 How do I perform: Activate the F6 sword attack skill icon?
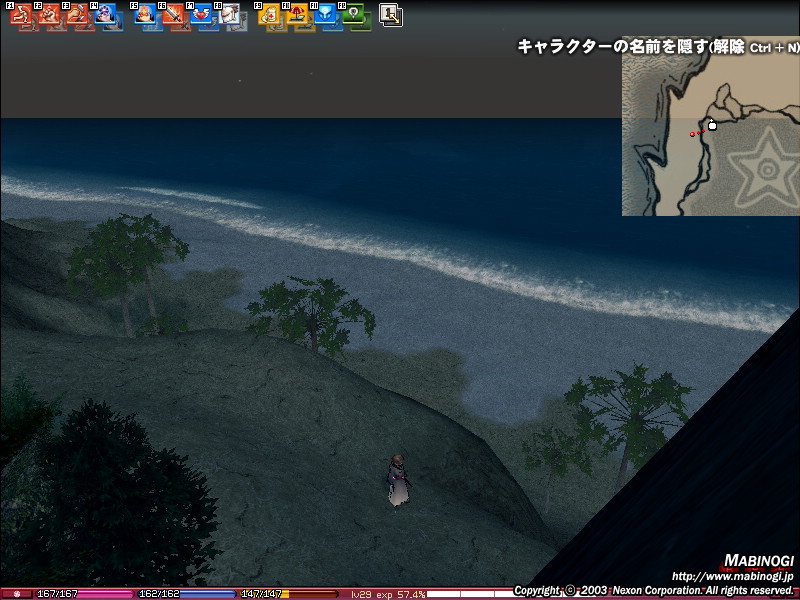coord(173,14)
